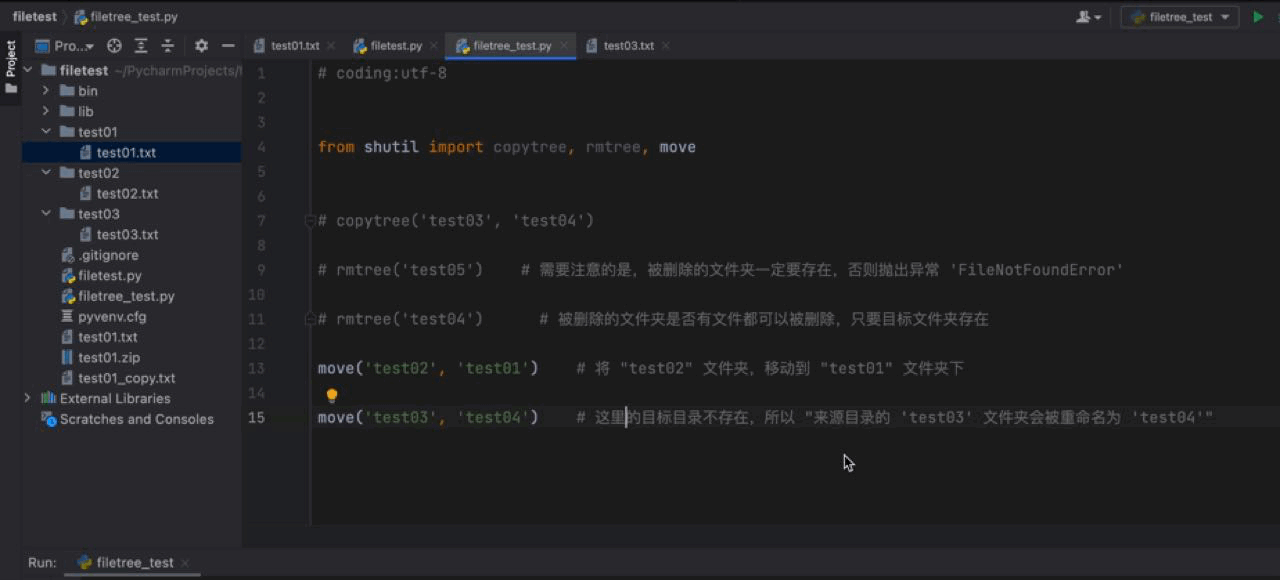Screen dimensions: 1280x580
Task: Switch to the filetest.py editor tab
Action: click(392, 45)
